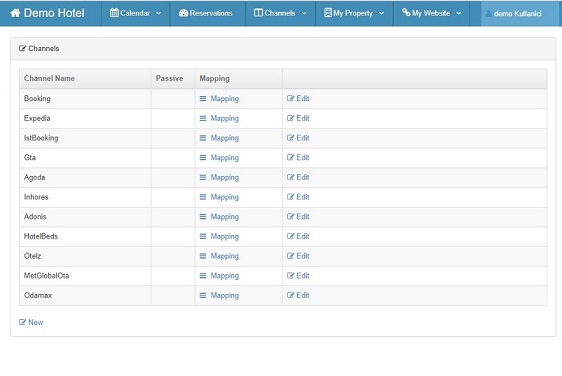Click the home icon beside Demo Hotel
The image size is (562, 376).
click(15, 13)
